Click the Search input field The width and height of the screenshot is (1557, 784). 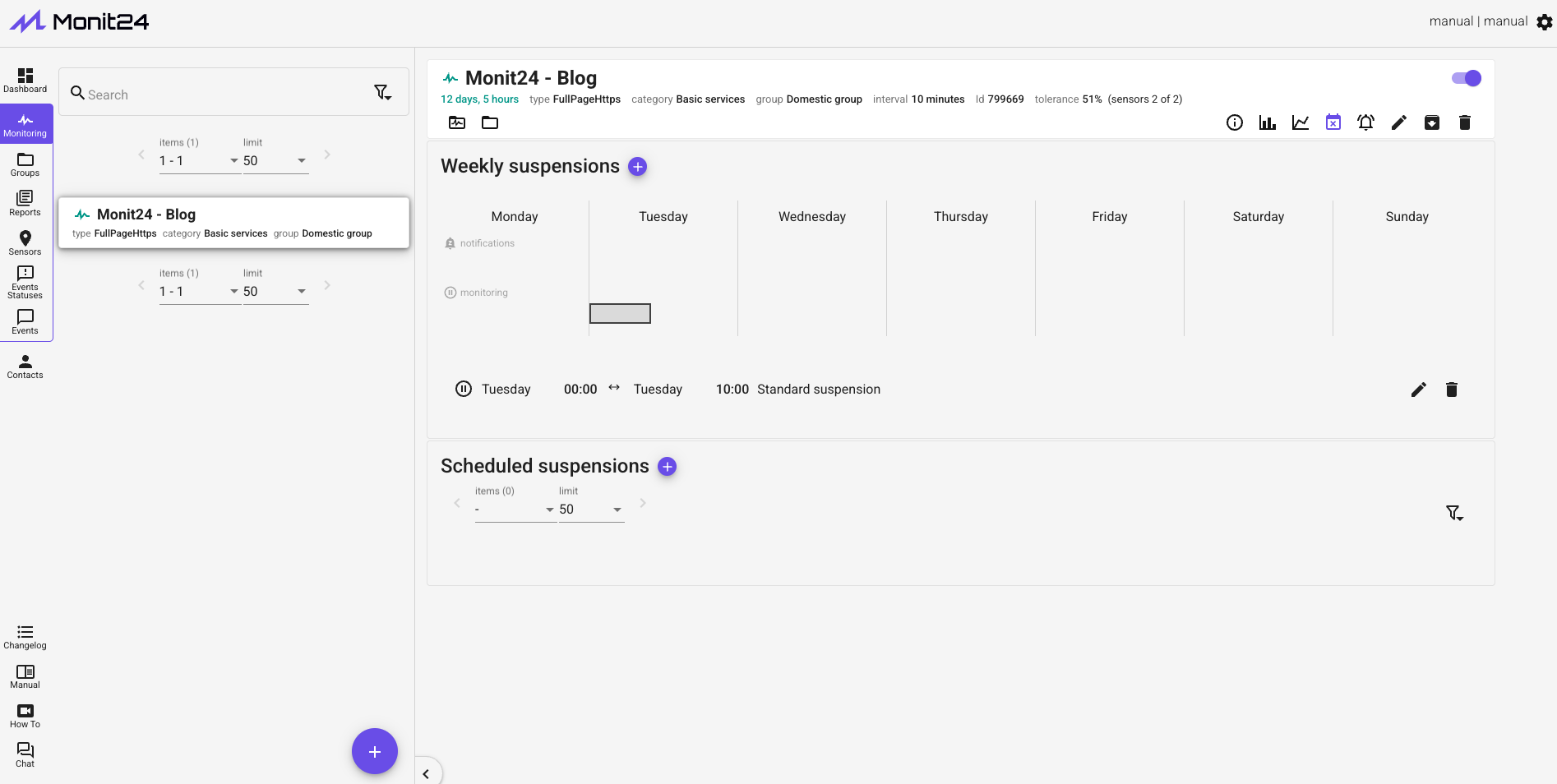click(x=222, y=95)
